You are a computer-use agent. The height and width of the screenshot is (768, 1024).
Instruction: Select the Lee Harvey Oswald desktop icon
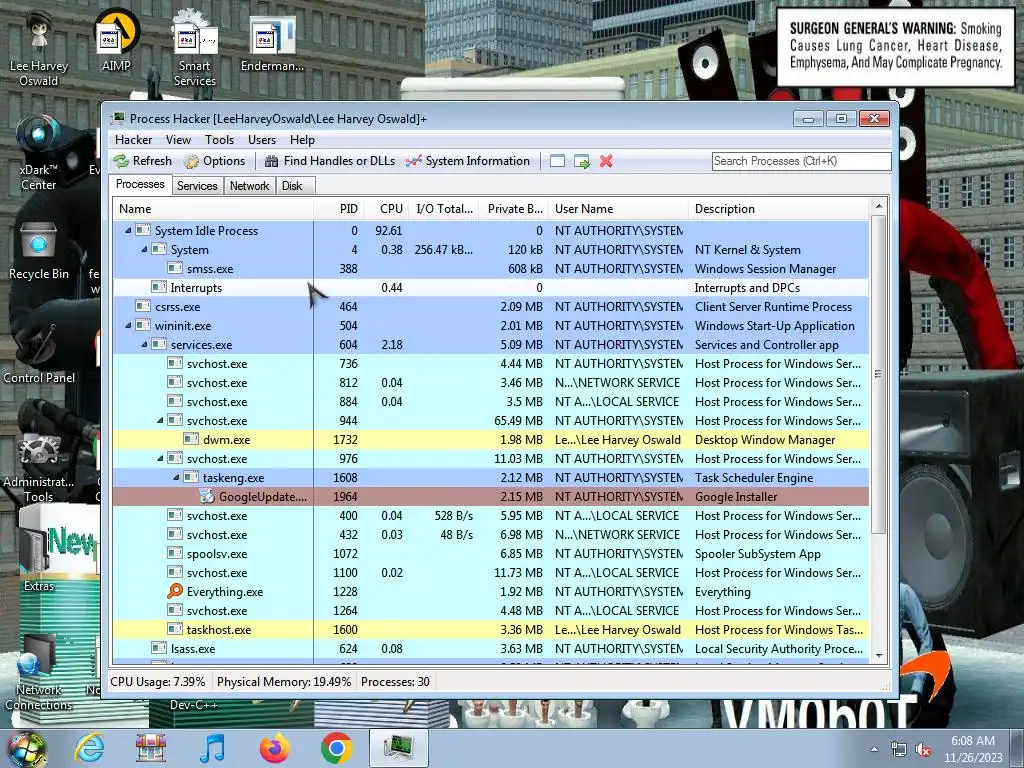39,50
